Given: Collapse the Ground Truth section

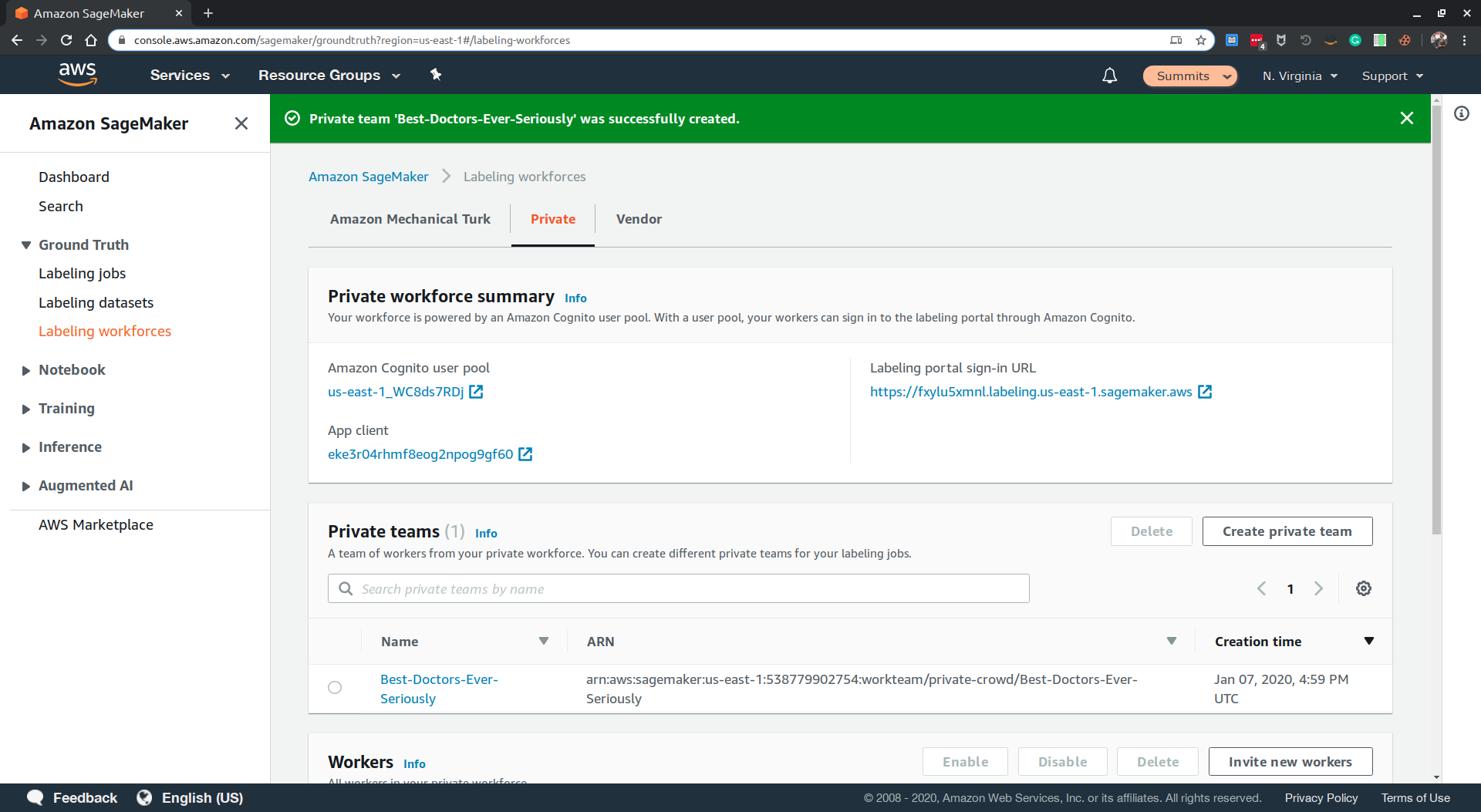Looking at the screenshot, I should click(x=26, y=245).
